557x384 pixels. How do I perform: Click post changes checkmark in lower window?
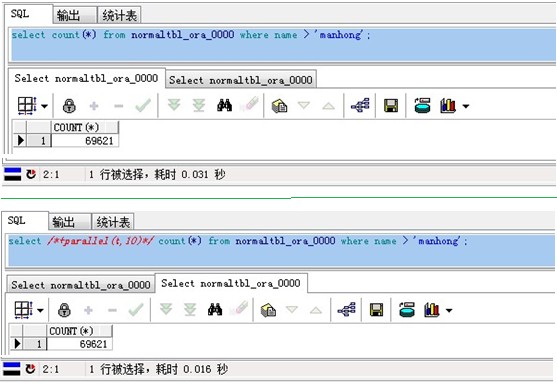136,310
